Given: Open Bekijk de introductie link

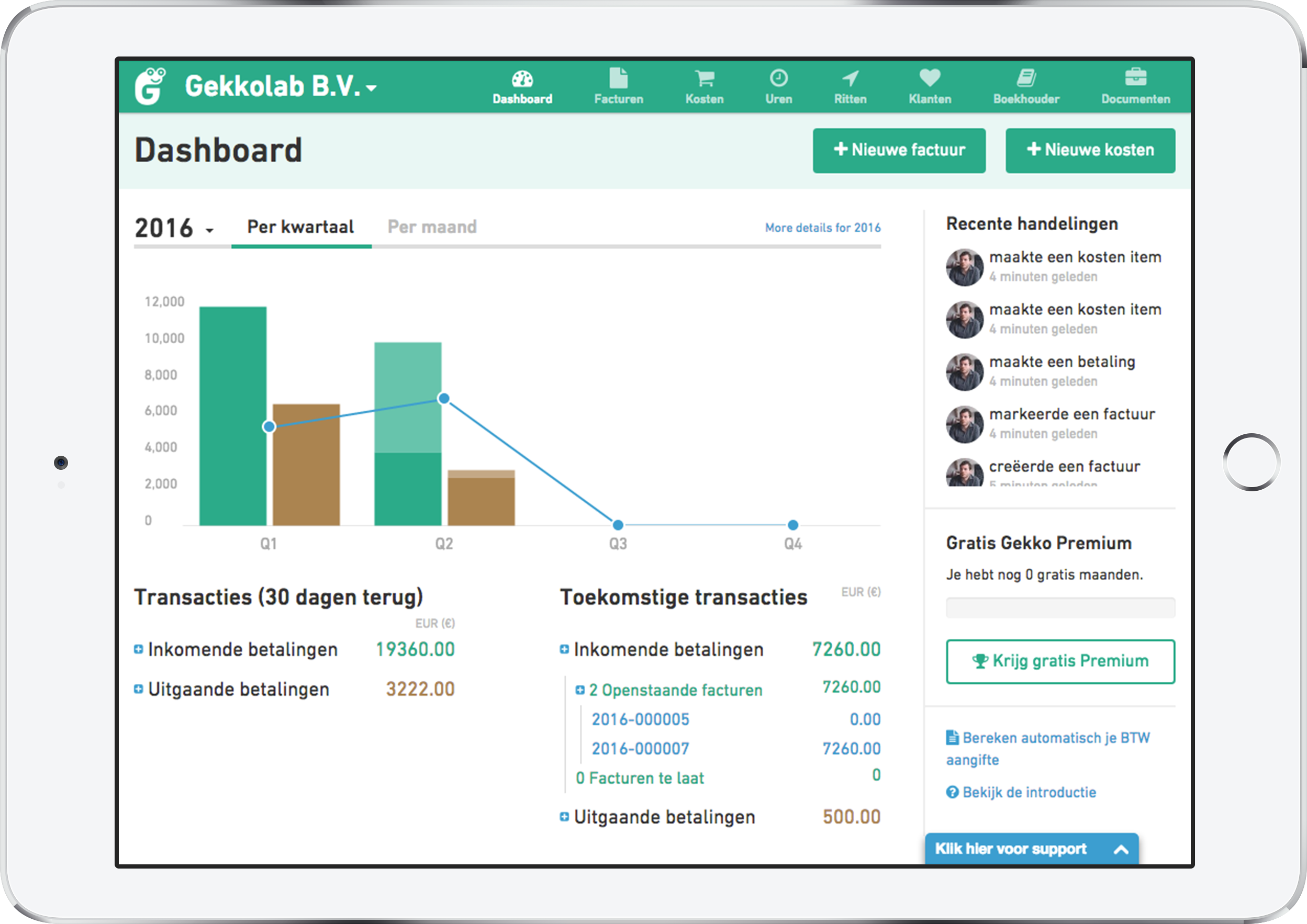Looking at the screenshot, I should pos(1021,792).
